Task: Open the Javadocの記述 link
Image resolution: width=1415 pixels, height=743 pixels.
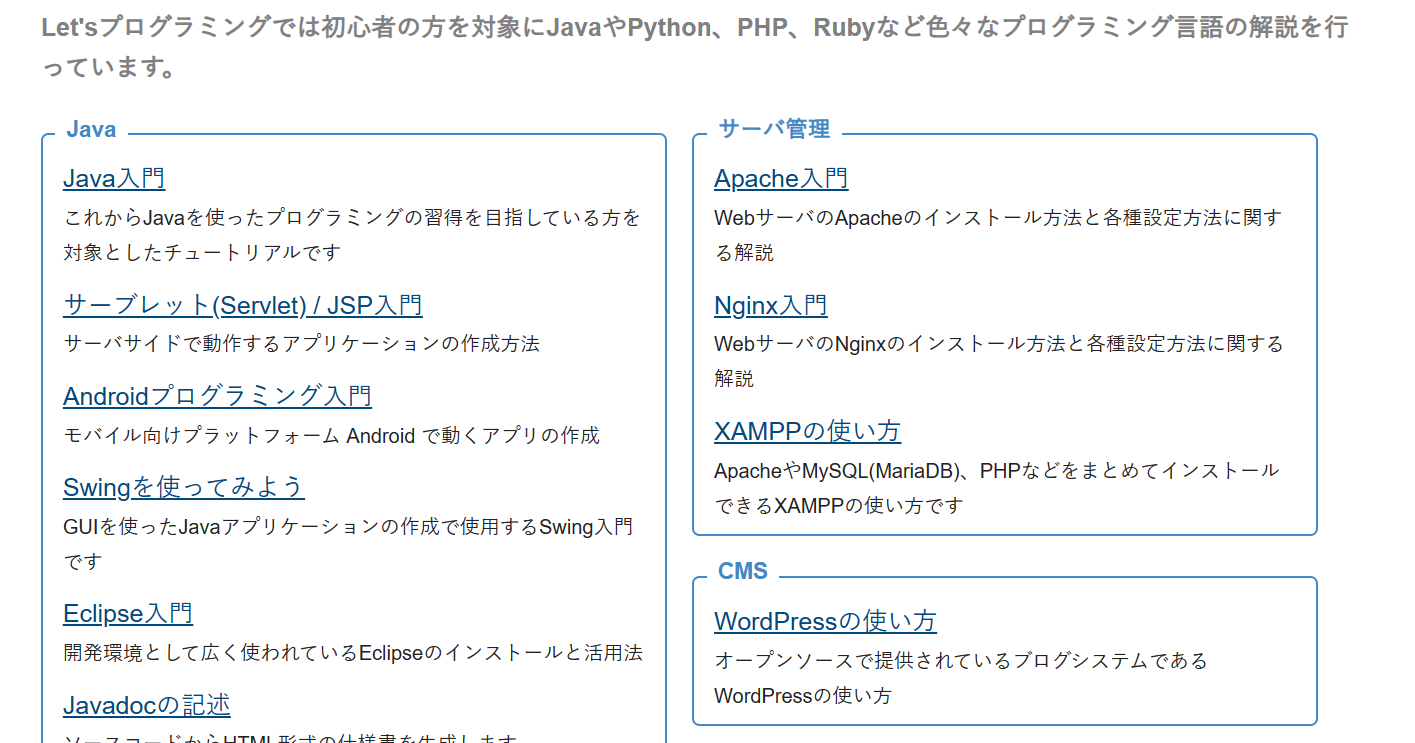Action: click(147, 705)
